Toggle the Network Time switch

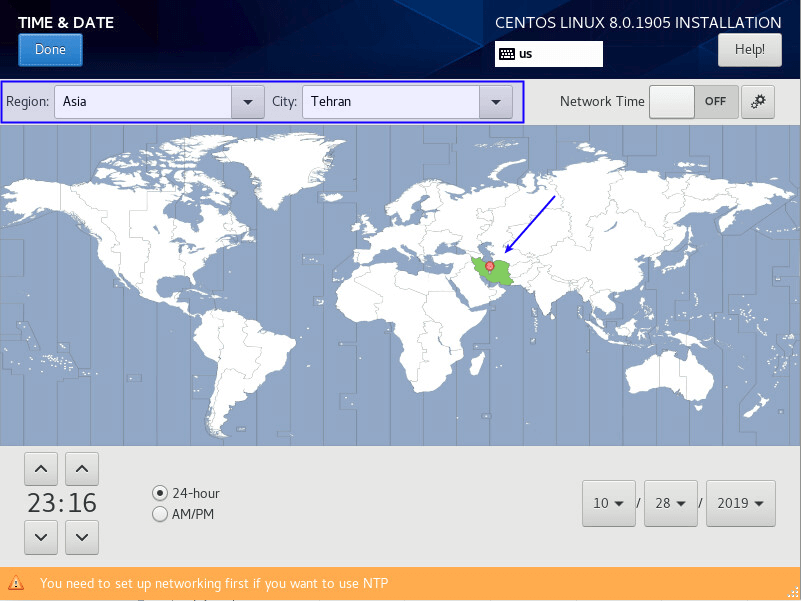(x=694, y=102)
